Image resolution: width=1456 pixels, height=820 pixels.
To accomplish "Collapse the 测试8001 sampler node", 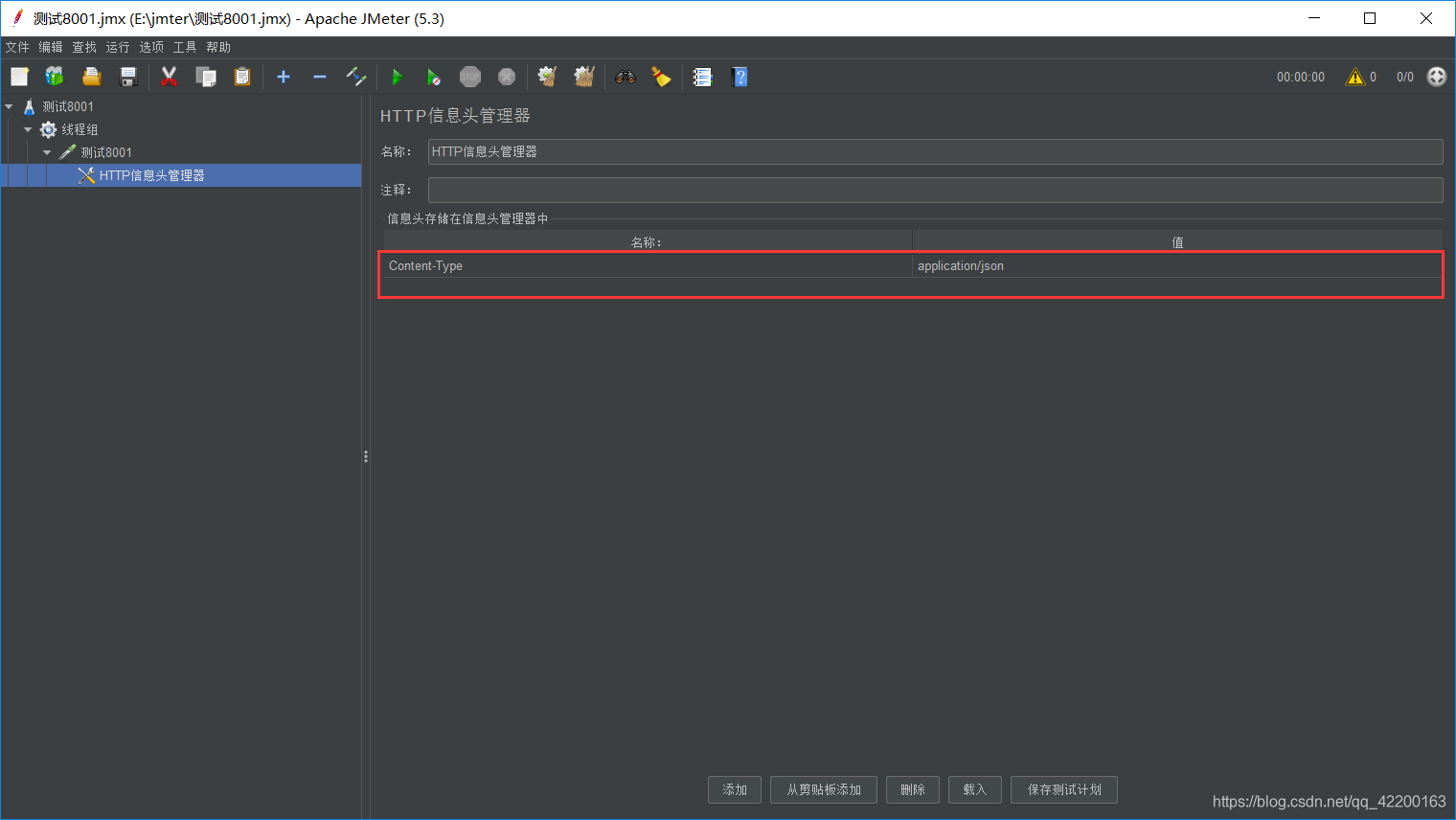I will point(47,152).
